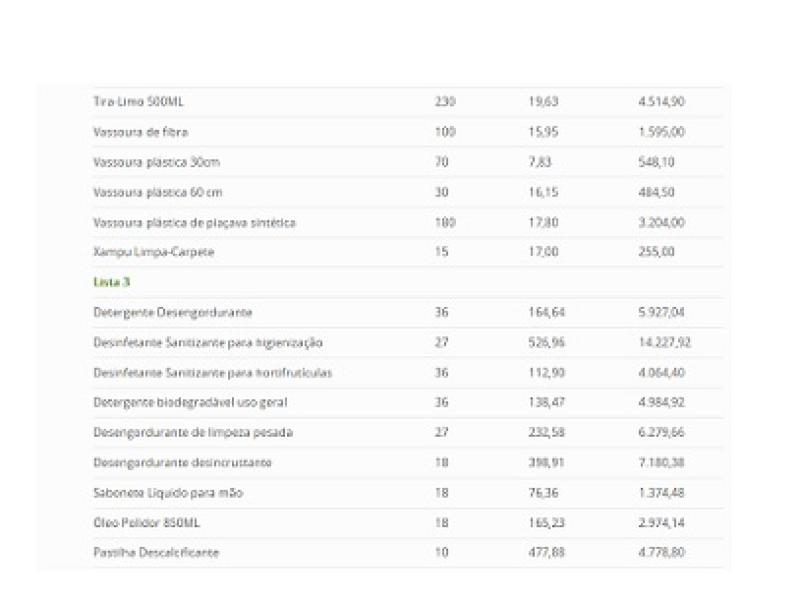
Task: Click the "Sabonete Líquido para mão" item
Action: (167, 492)
